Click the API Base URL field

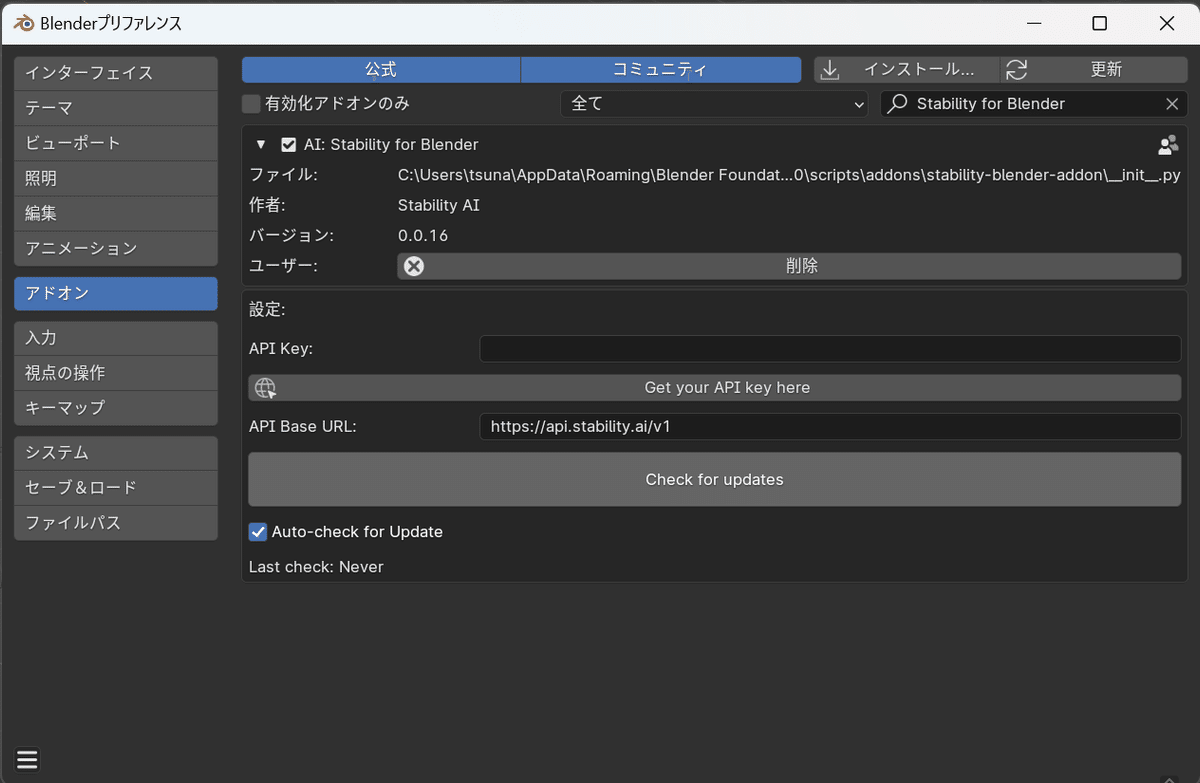click(830, 427)
